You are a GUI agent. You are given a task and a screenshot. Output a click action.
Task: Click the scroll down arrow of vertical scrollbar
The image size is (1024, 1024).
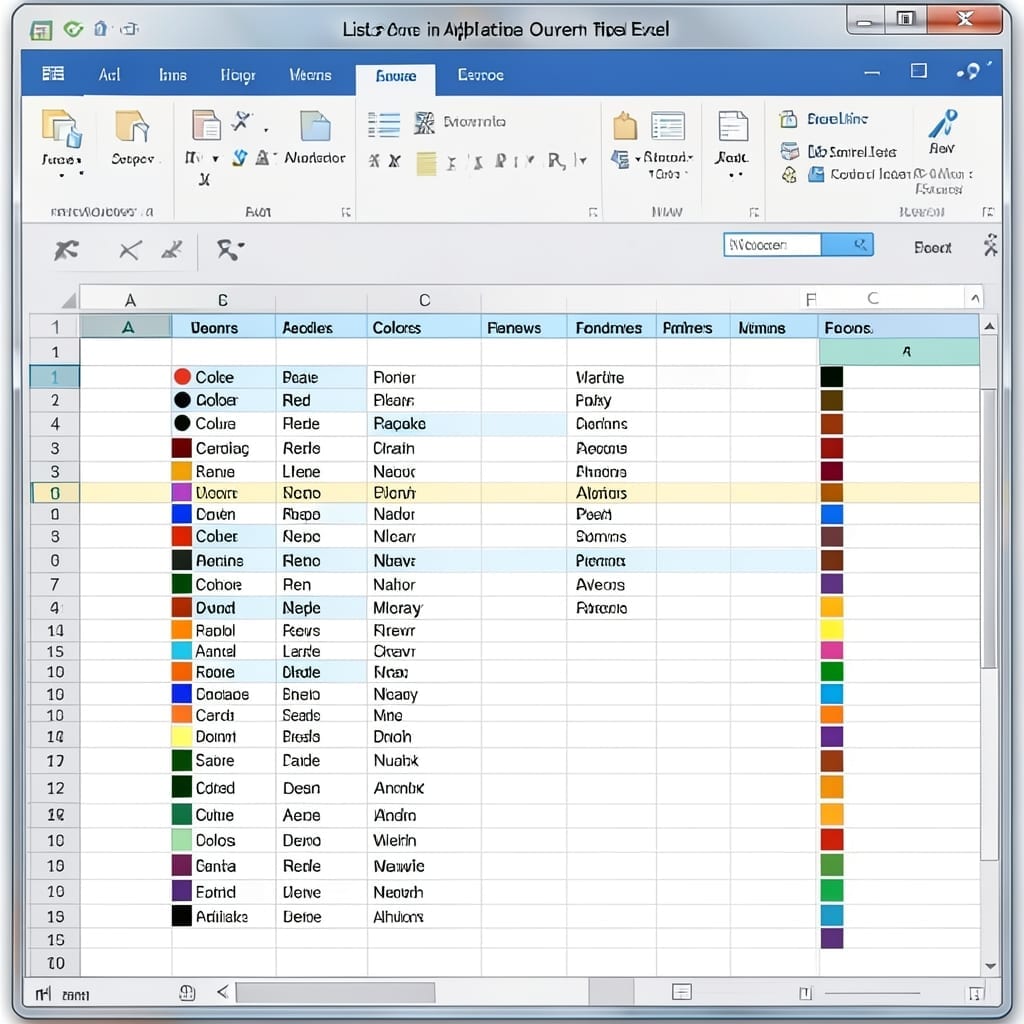click(989, 965)
